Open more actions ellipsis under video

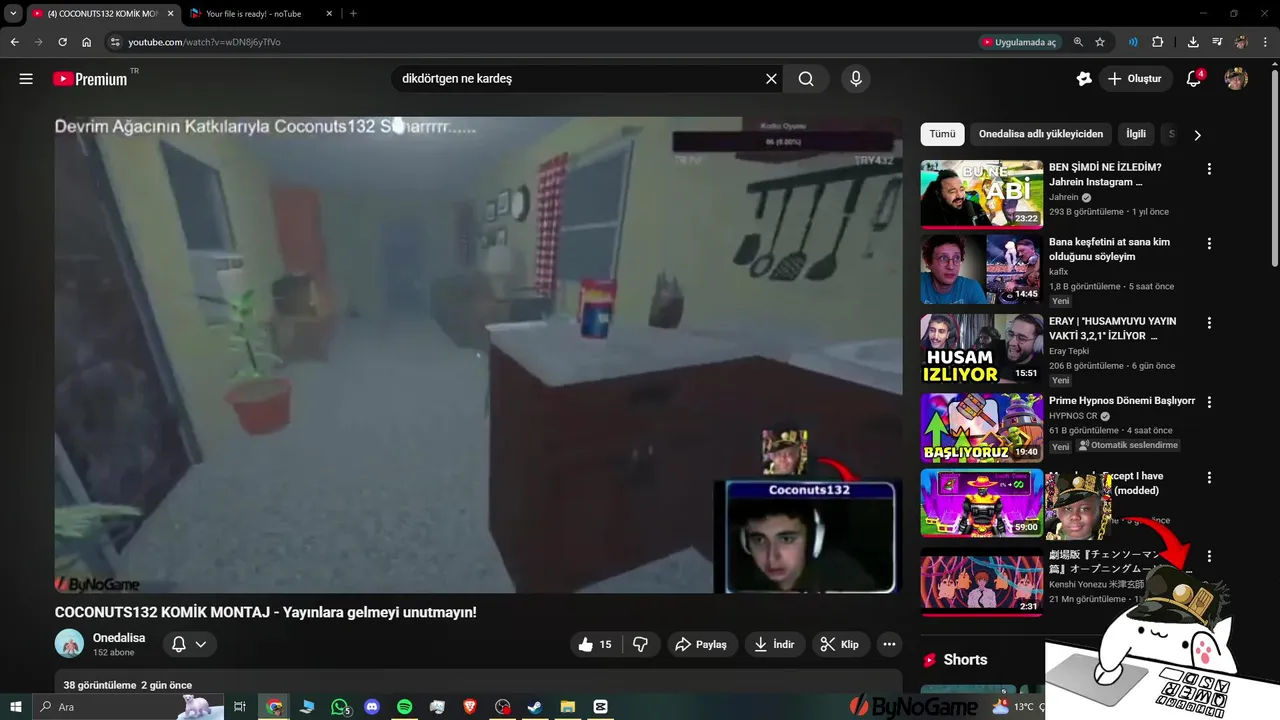coord(889,645)
